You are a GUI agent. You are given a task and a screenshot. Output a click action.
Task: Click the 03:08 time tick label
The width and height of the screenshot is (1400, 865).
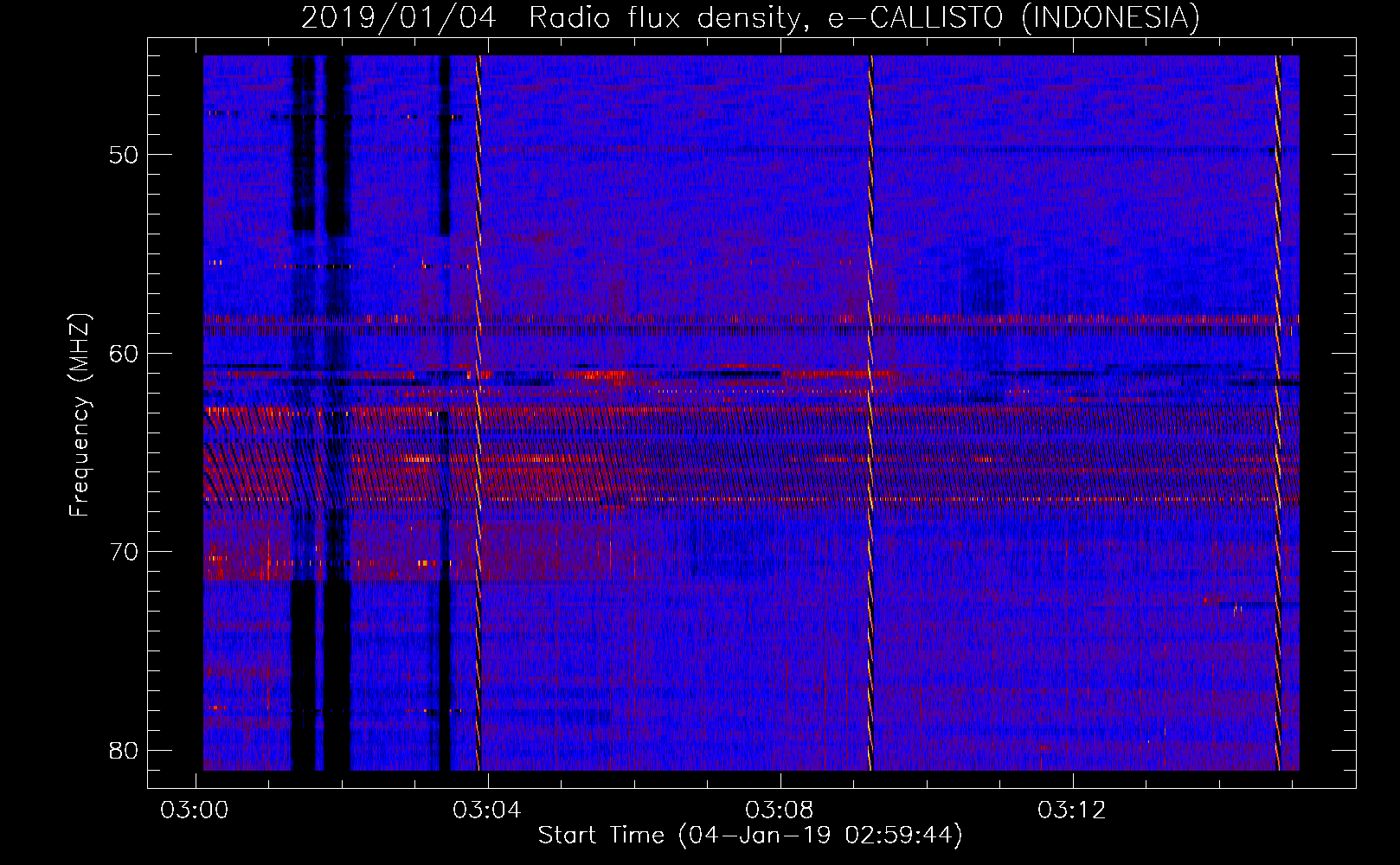coord(780,811)
